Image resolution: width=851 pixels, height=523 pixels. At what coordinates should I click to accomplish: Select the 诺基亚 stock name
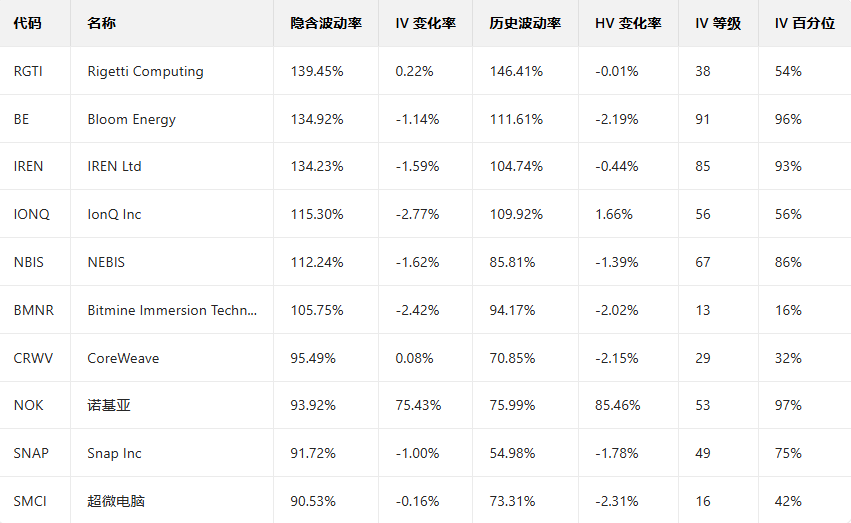[x=109, y=405]
